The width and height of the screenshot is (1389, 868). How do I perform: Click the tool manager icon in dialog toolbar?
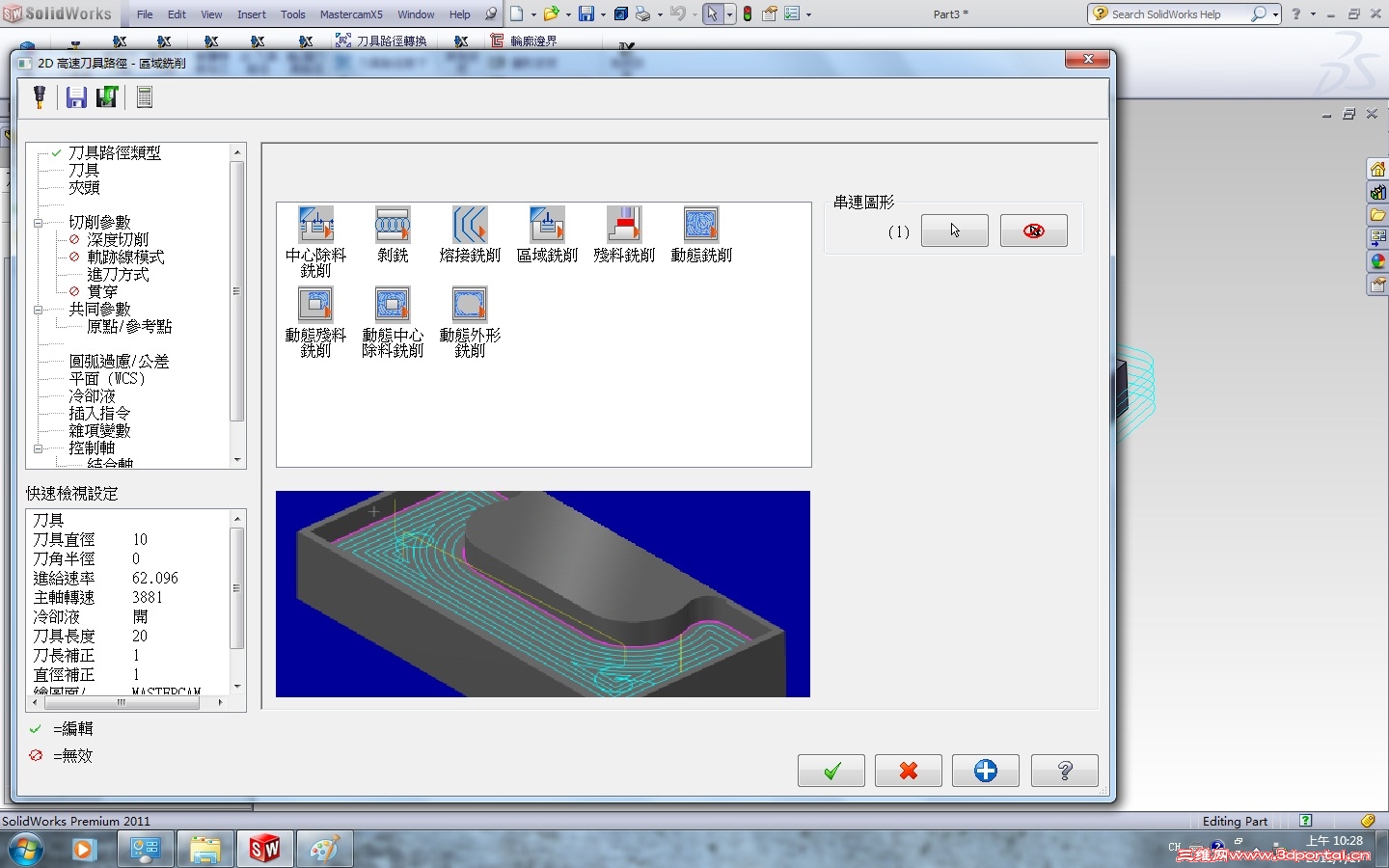pyautogui.click(x=40, y=96)
